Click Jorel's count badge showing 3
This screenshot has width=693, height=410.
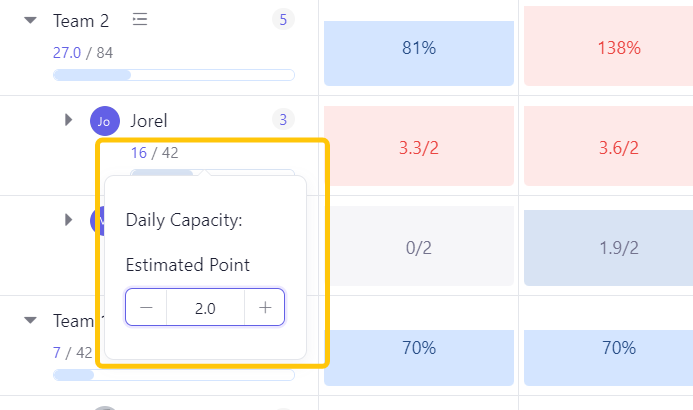click(x=283, y=120)
